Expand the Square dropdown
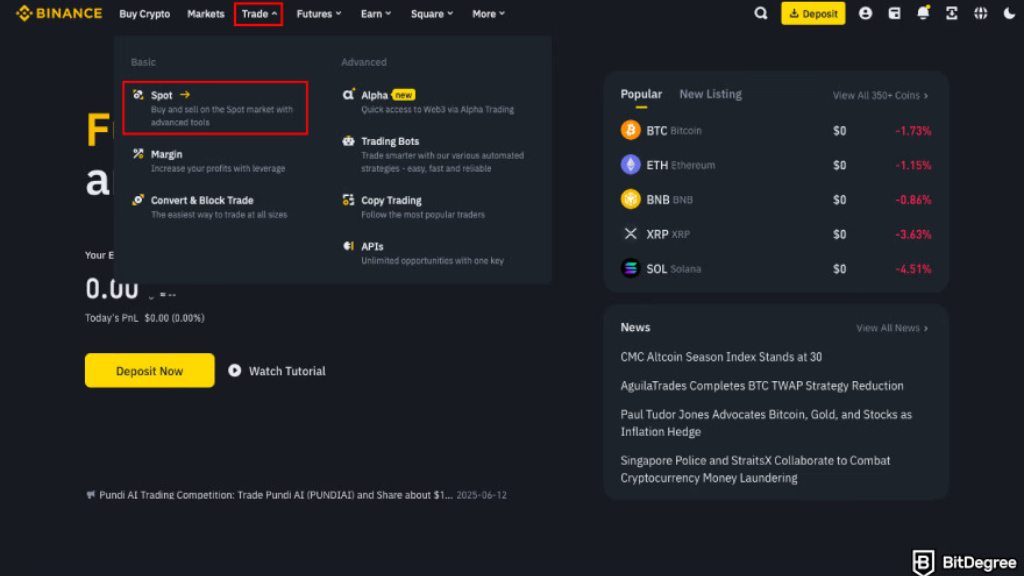Viewport: 1024px width, 576px height. point(432,14)
